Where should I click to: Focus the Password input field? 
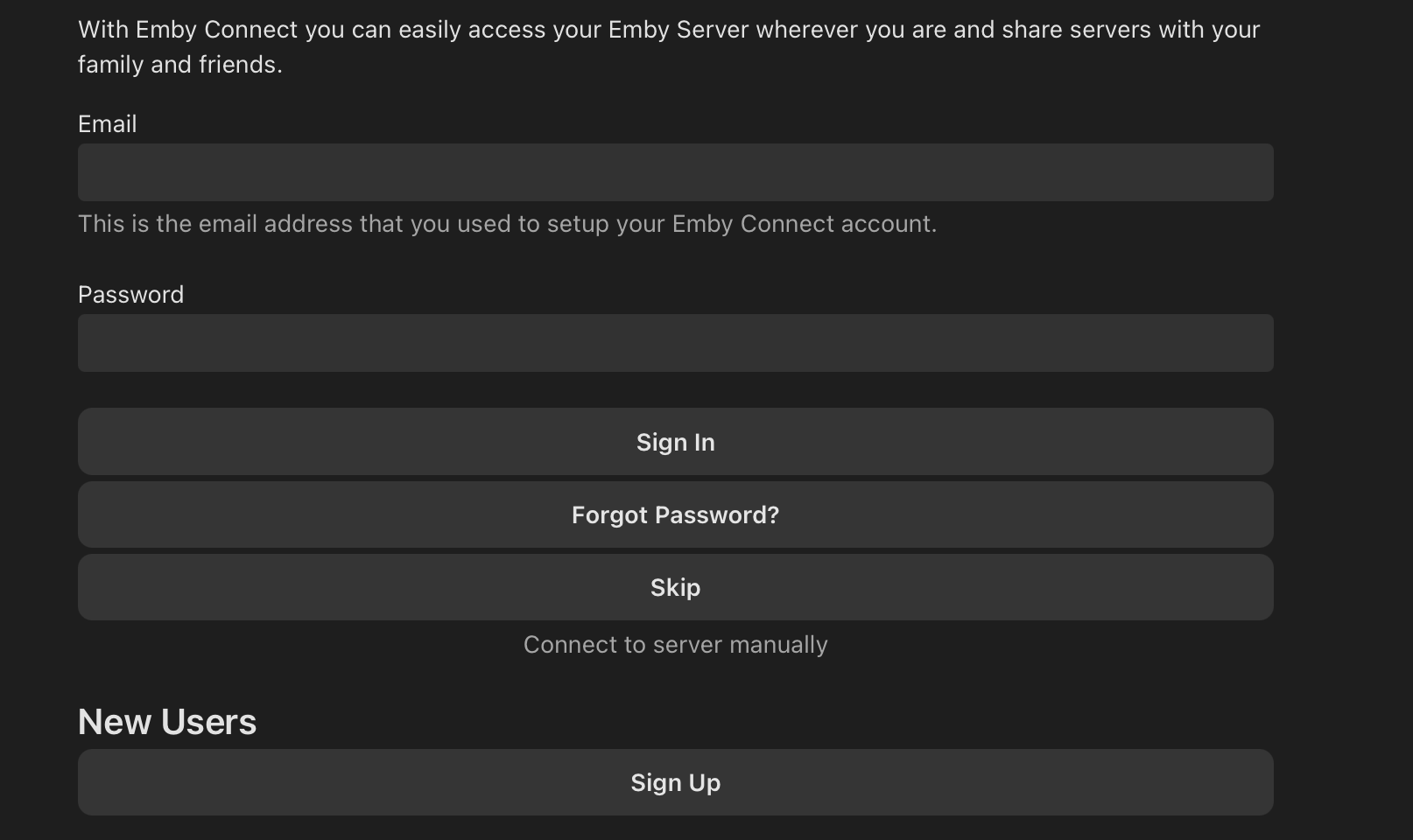(675, 343)
